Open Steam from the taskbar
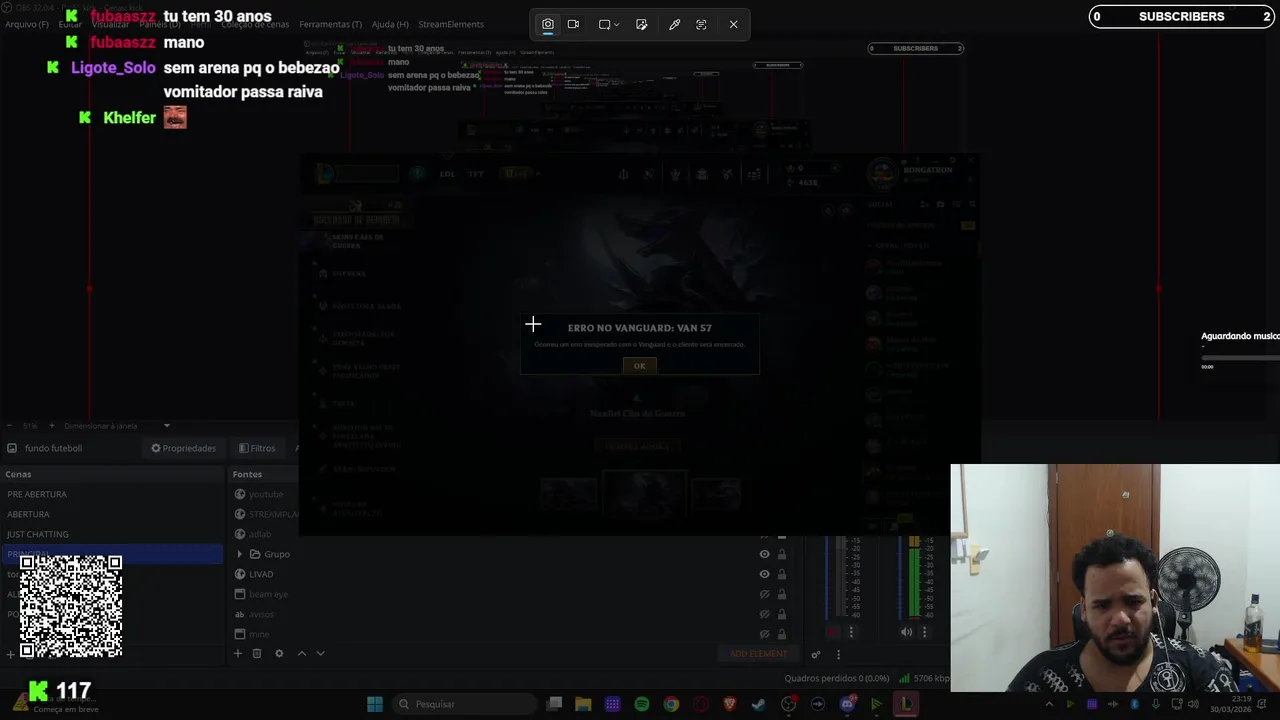Viewport: 1280px width, 720px height. point(759,704)
